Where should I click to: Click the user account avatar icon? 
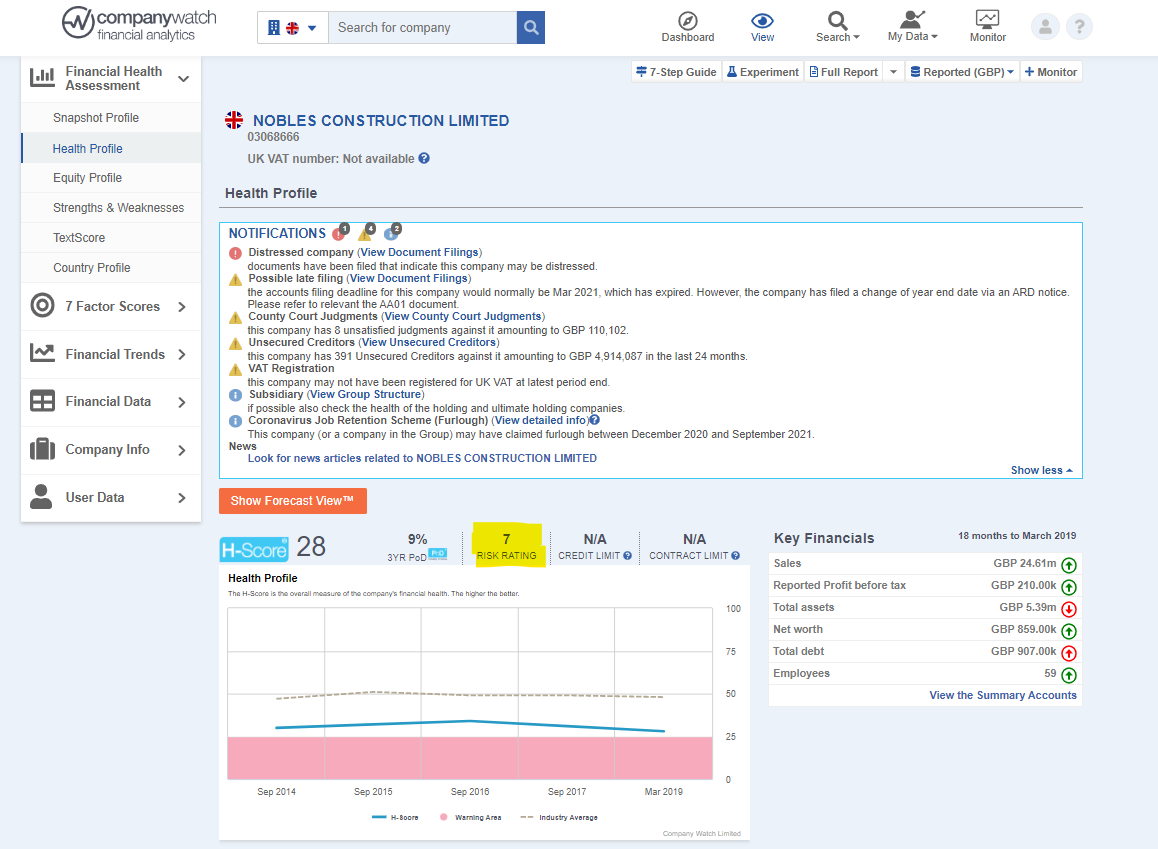point(1045,27)
